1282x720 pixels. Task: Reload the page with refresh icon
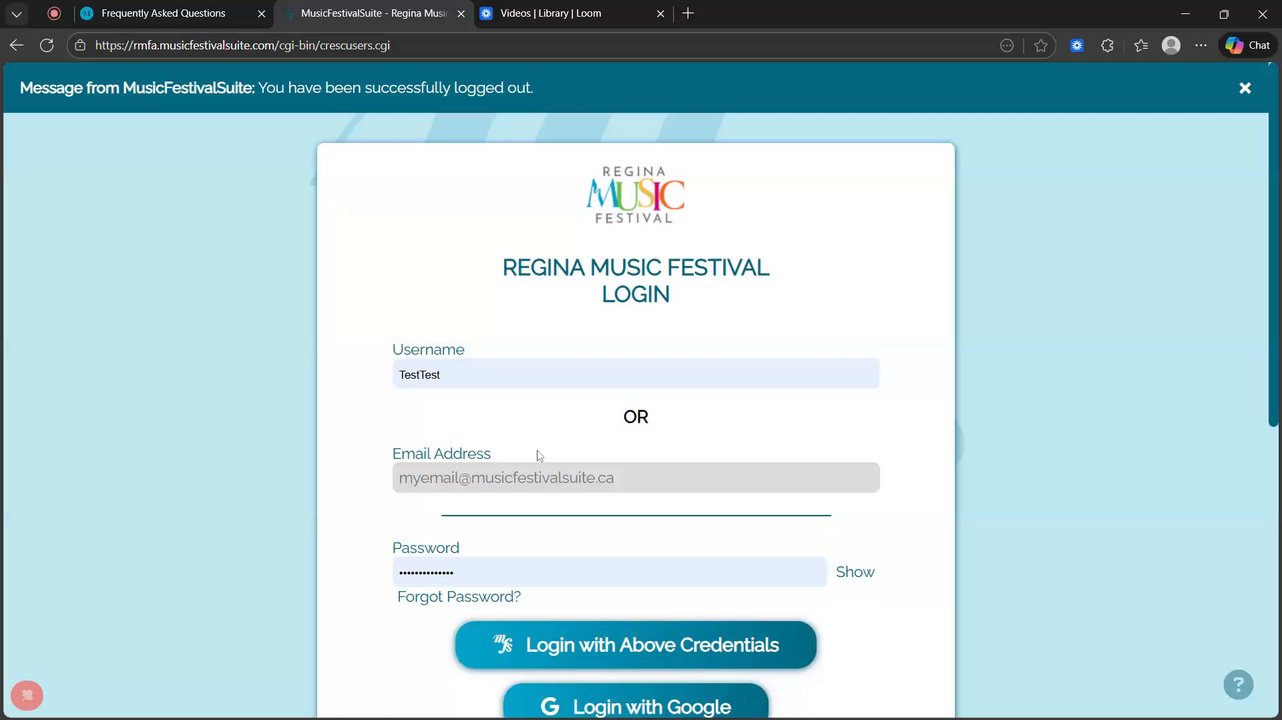pyautogui.click(x=46, y=45)
